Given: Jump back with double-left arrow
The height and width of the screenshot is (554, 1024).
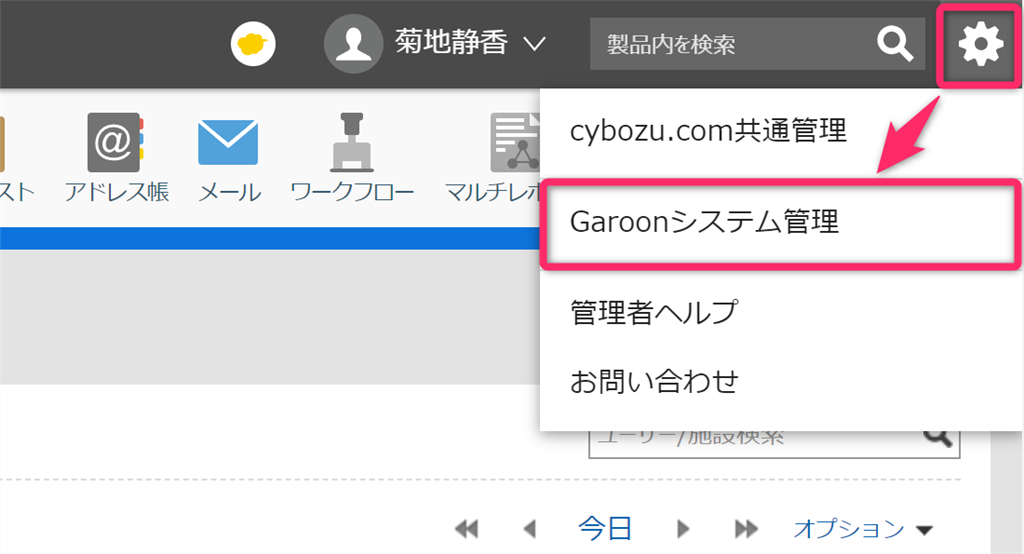Looking at the screenshot, I should tap(467, 529).
